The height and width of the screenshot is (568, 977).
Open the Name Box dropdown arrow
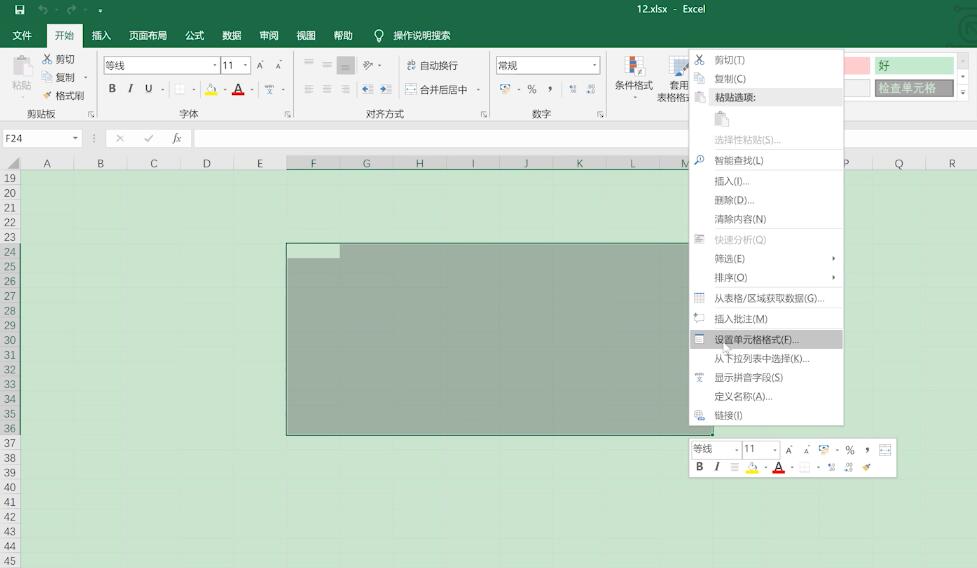coord(75,138)
